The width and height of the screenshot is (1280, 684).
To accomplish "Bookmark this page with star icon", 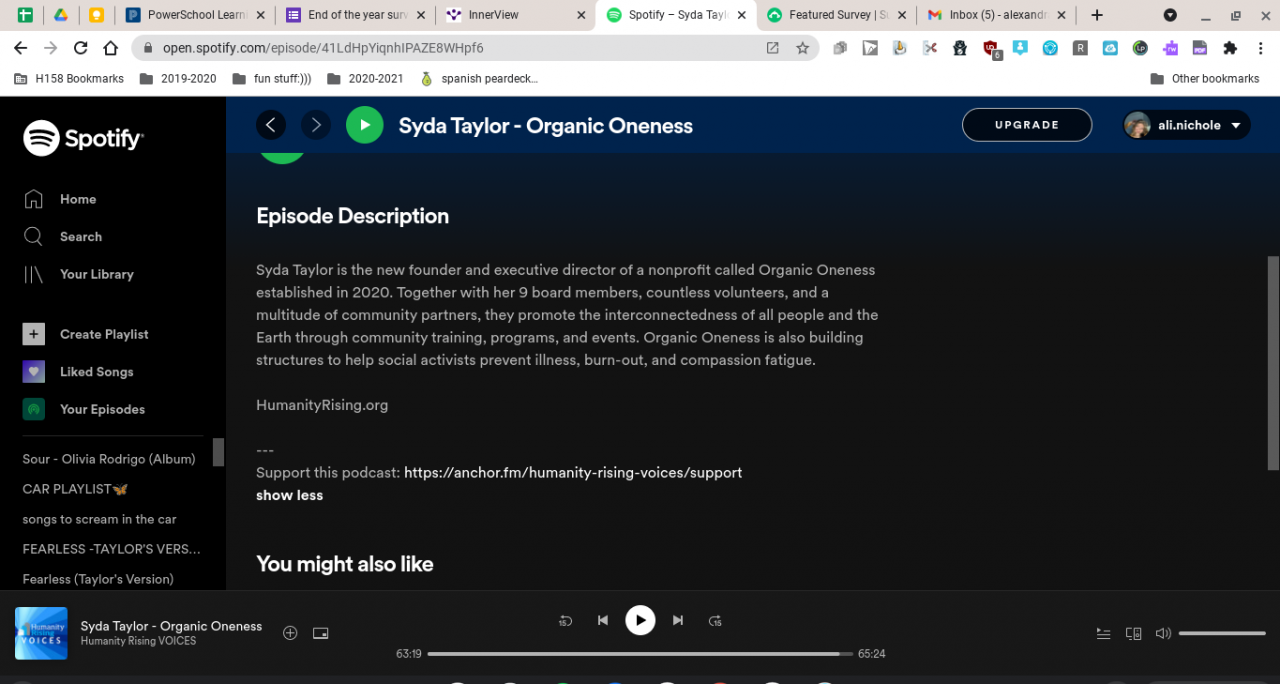I will pyautogui.click(x=802, y=48).
